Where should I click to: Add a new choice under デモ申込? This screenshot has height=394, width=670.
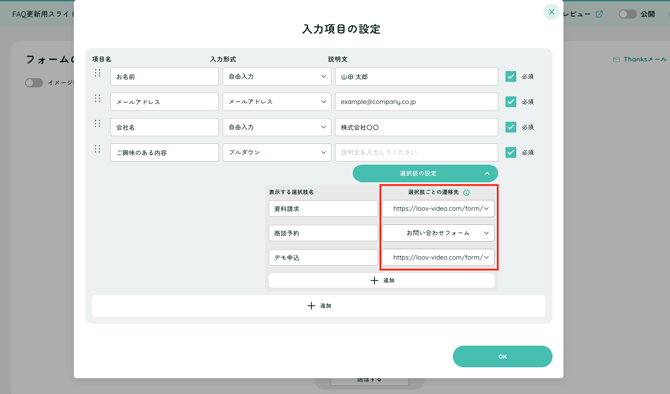(x=382, y=280)
